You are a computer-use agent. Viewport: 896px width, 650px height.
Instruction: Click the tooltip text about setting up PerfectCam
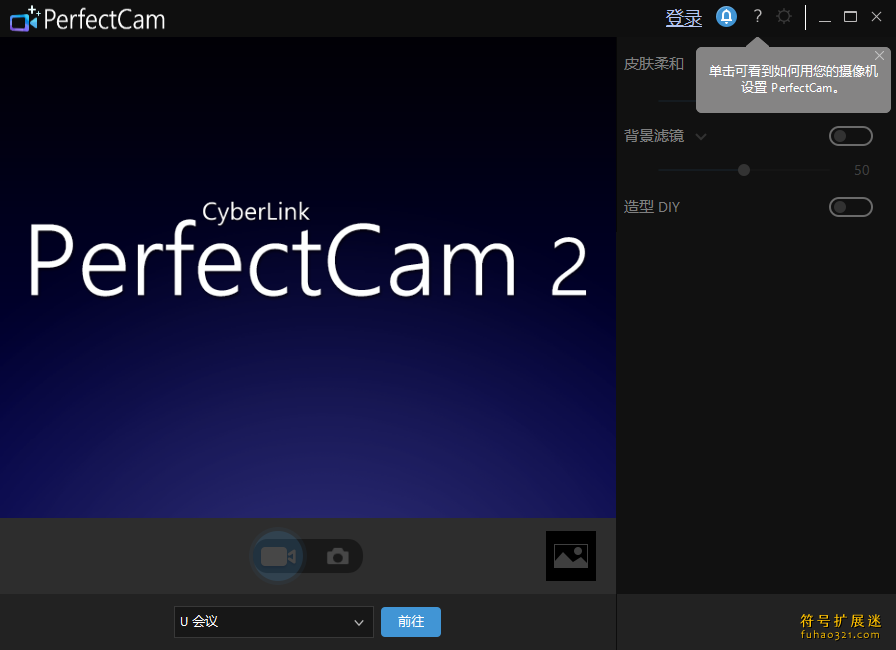coord(793,79)
